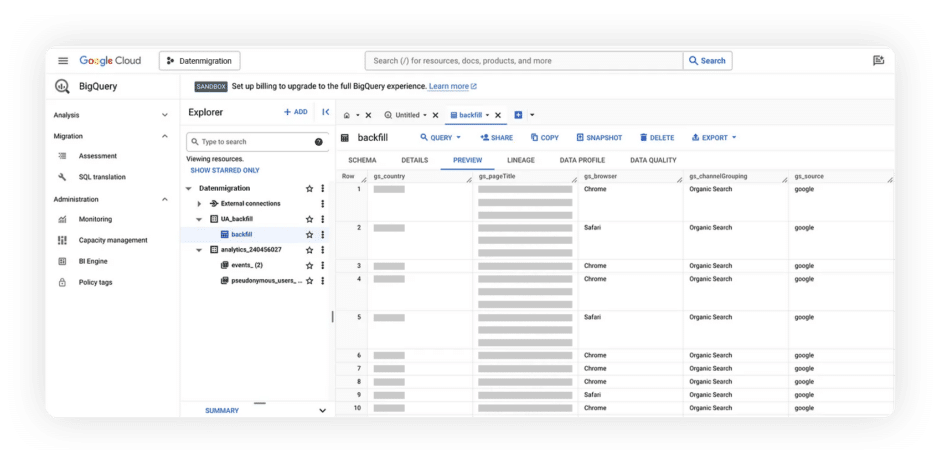Collapse the analytics_240456027 dataset
This screenshot has width=940, height=461.
pos(199,250)
